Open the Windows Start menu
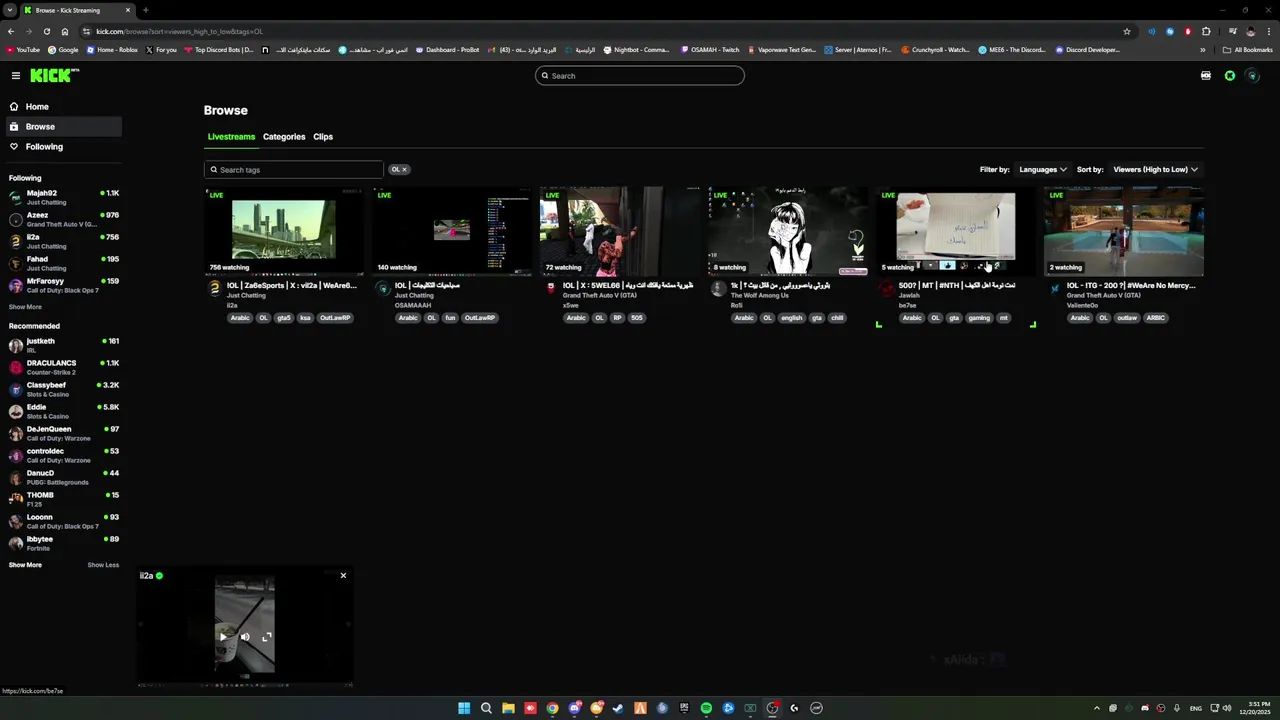Screen dimensions: 1280x720 (464, 708)
